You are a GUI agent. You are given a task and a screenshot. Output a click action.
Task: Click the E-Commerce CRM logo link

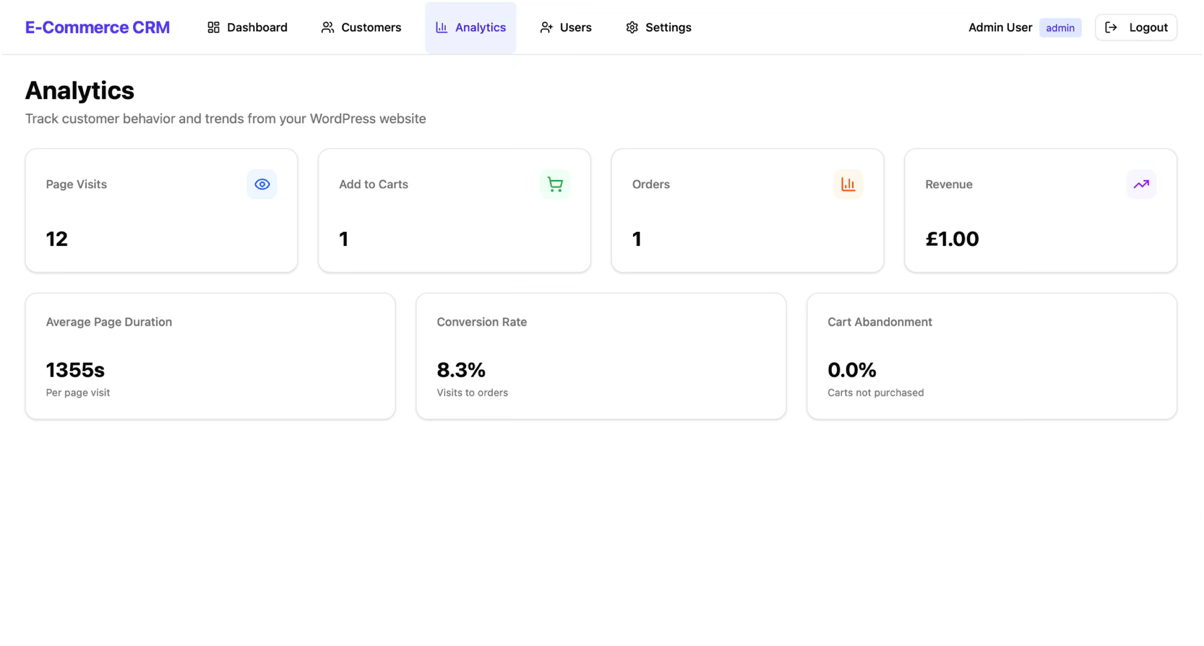[97, 27]
